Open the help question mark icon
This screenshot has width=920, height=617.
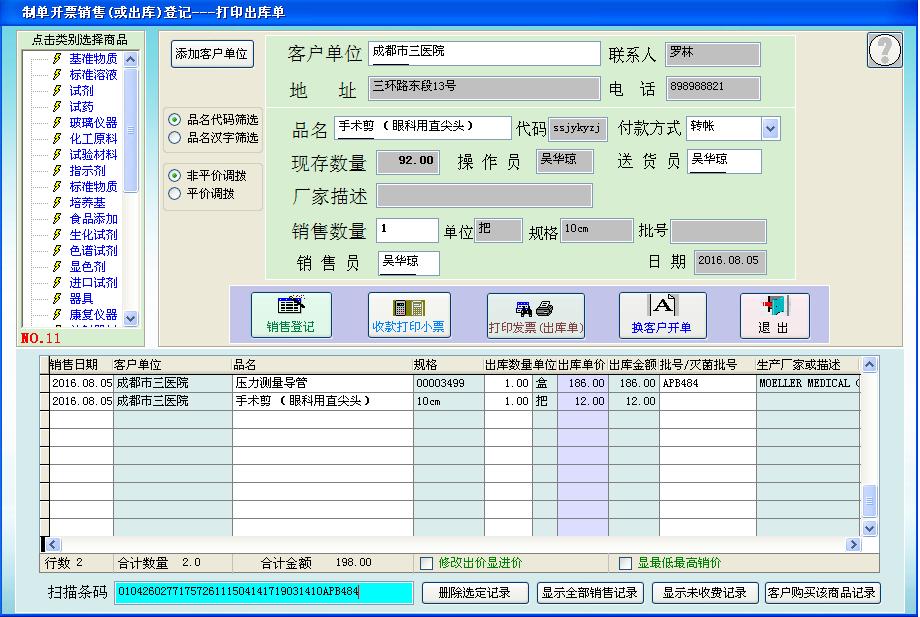click(x=882, y=49)
